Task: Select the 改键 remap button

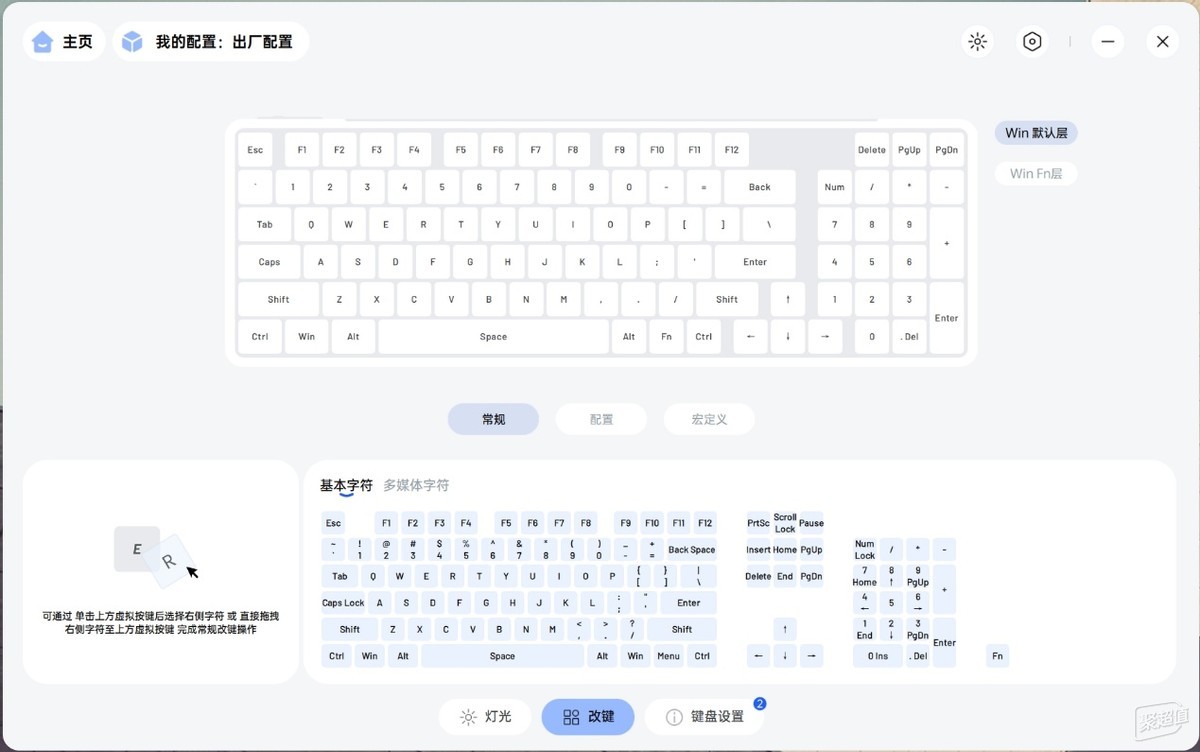Action: (x=588, y=717)
